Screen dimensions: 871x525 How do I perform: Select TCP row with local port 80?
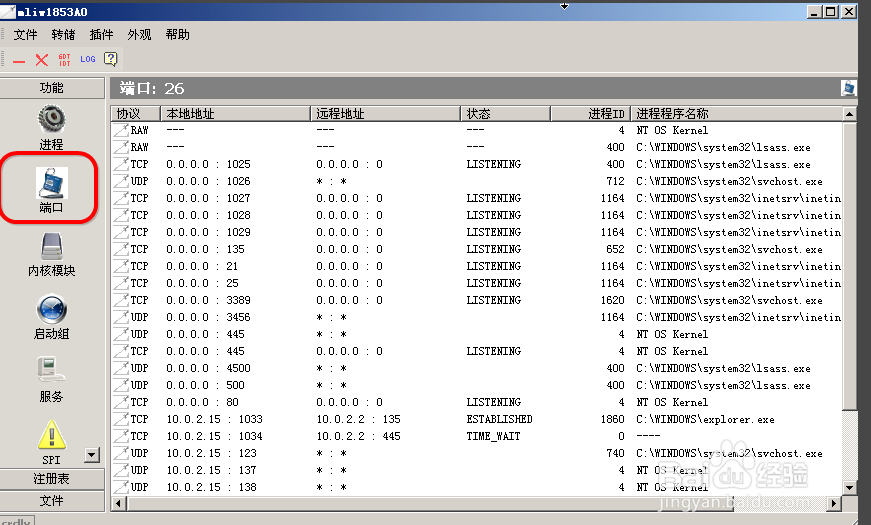tap(477, 402)
